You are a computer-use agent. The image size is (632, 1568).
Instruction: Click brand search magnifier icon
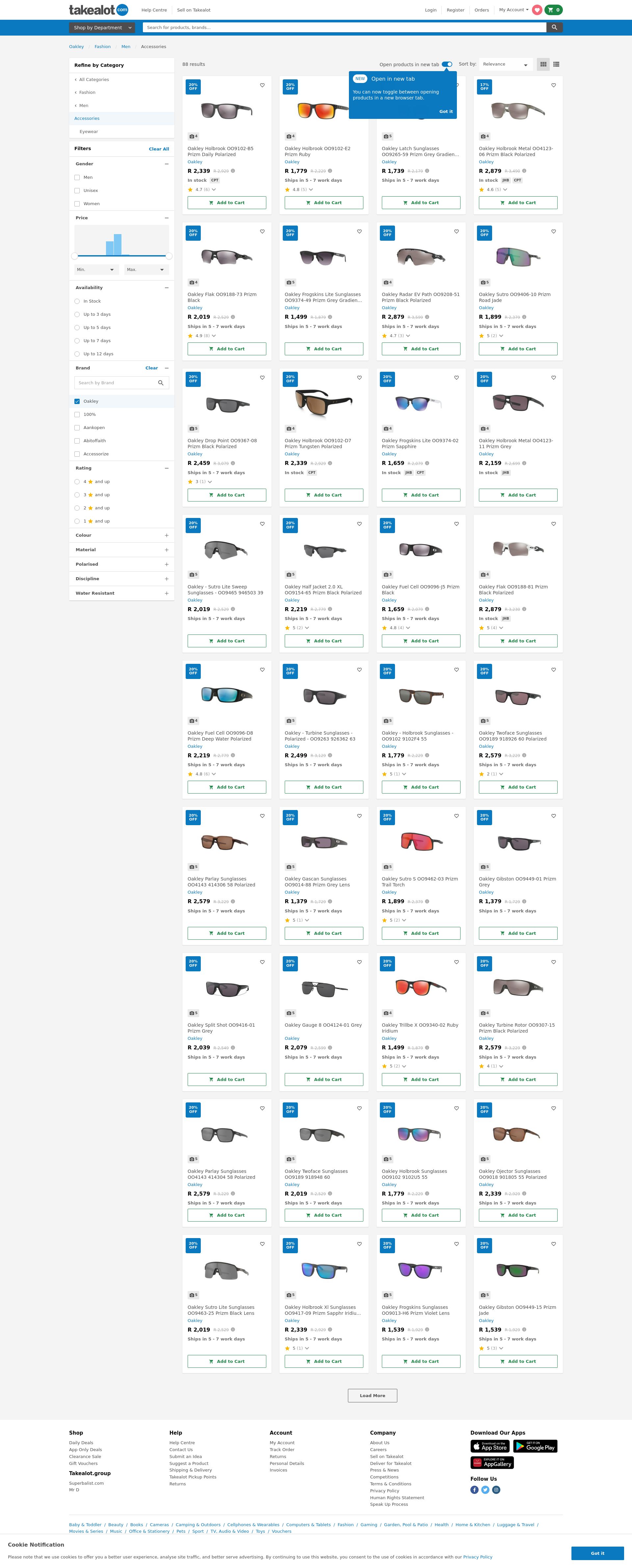(161, 383)
